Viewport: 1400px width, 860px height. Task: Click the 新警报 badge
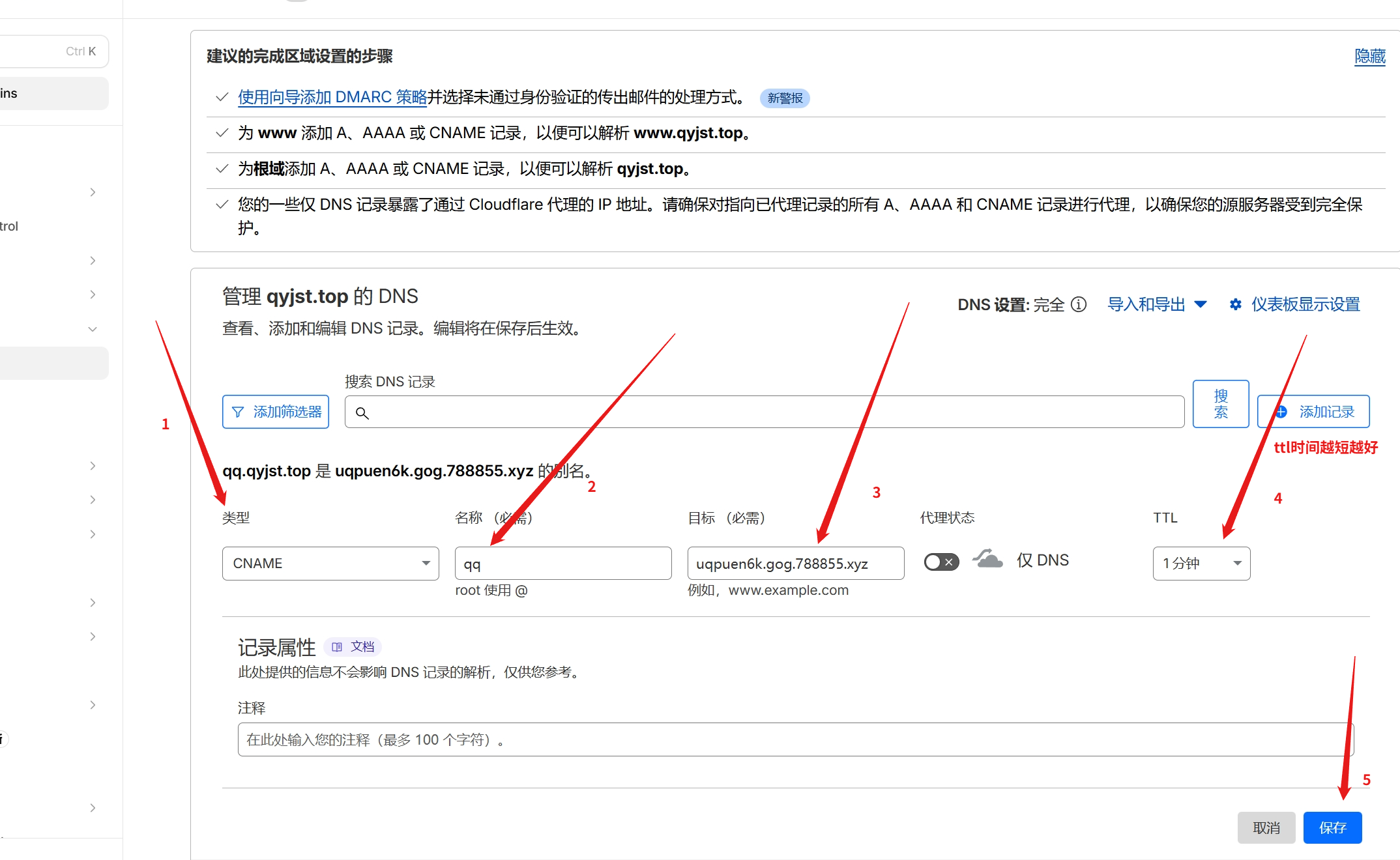[x=785, y=98]
